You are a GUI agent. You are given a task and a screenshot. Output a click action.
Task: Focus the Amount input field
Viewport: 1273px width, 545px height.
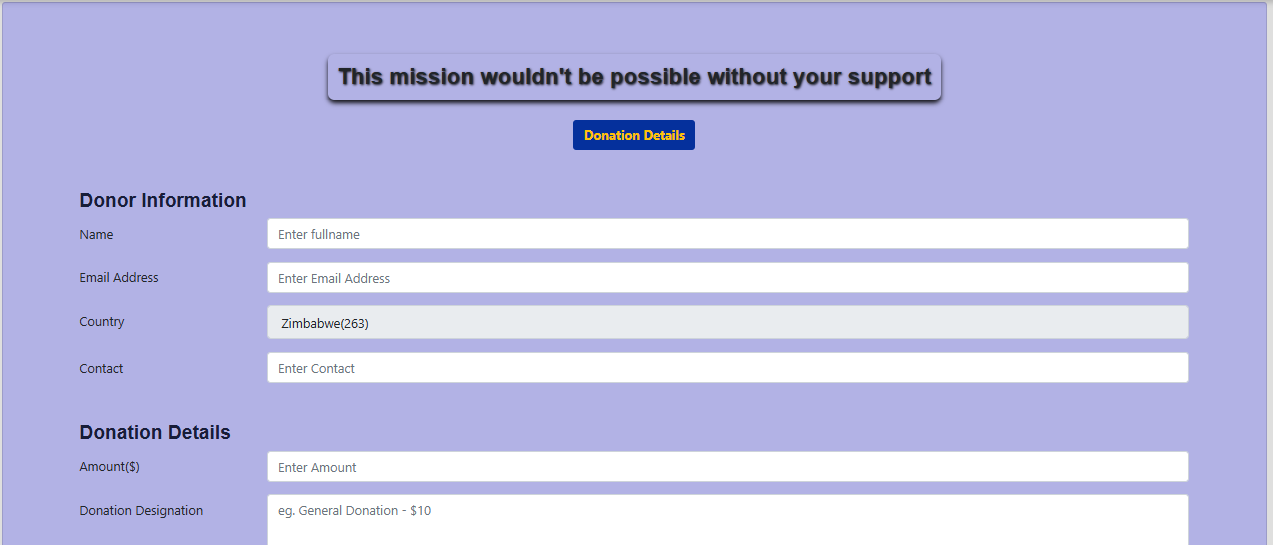[727, 467]
